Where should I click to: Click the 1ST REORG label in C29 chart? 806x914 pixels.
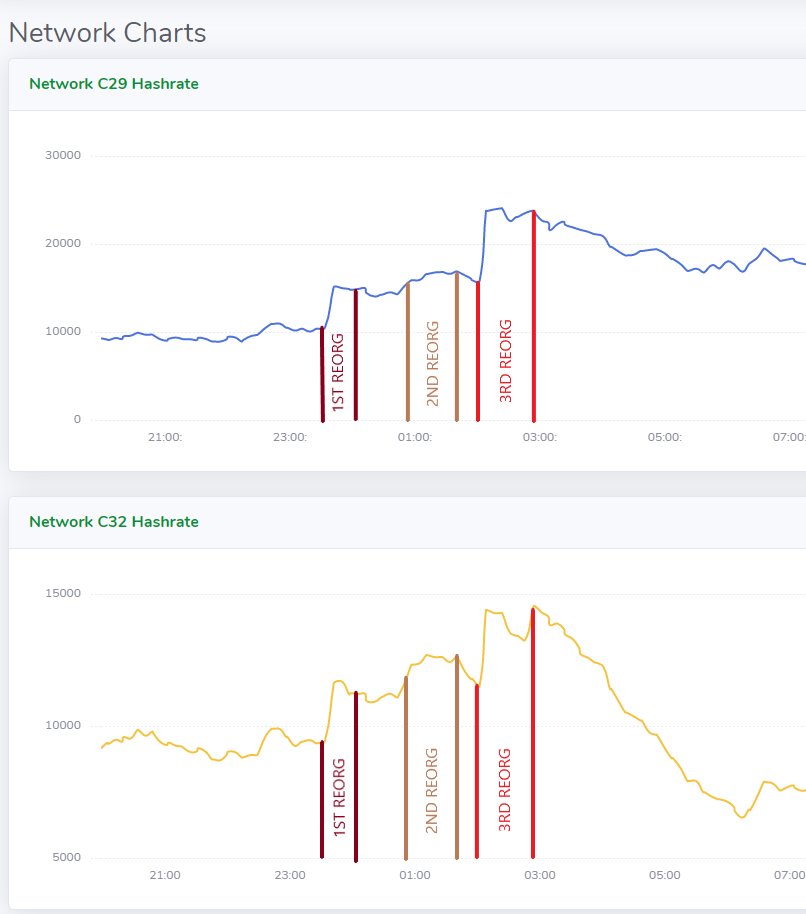pos(338,372)
